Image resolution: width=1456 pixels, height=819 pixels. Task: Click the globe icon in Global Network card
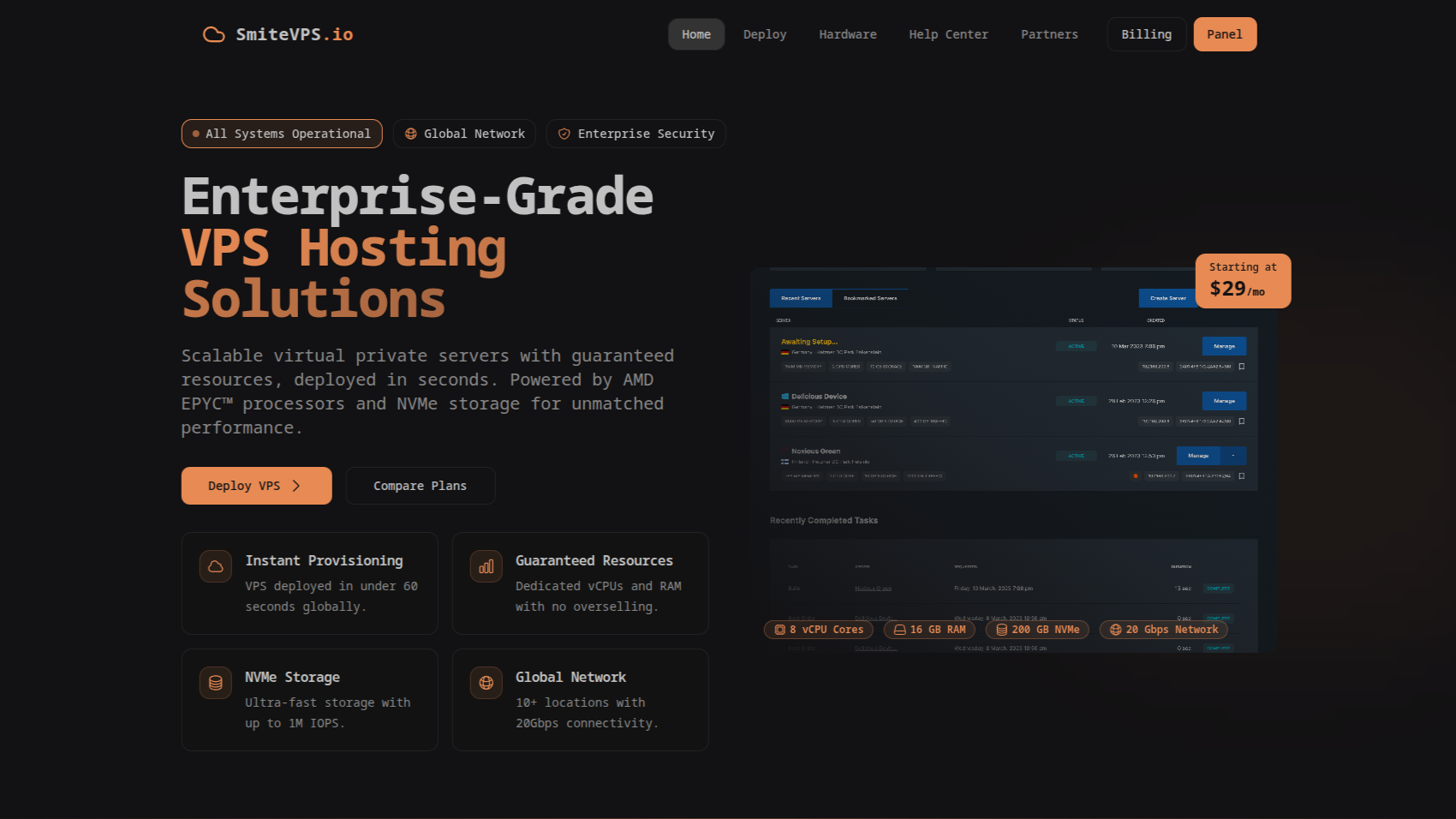point(486,683)
